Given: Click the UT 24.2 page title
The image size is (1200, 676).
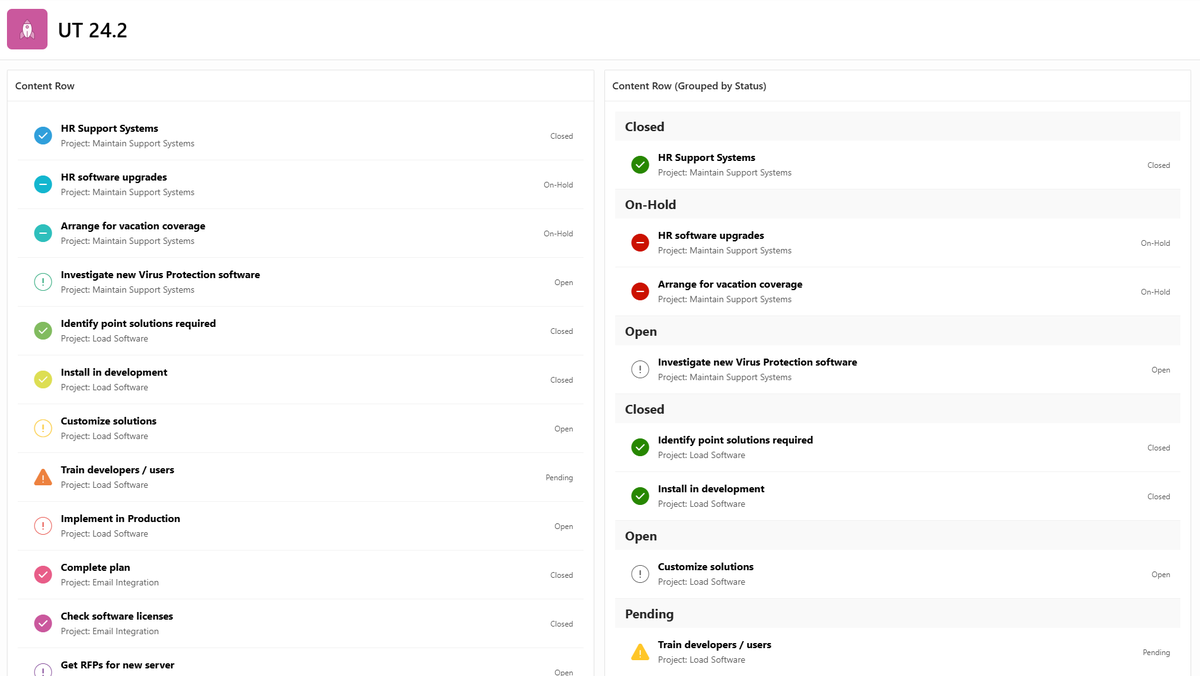Looking at the screenshot, I should pos(93,30).
